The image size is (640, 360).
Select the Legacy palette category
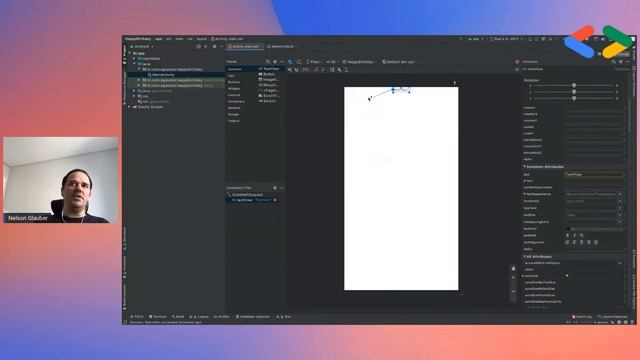pos(233,121)
